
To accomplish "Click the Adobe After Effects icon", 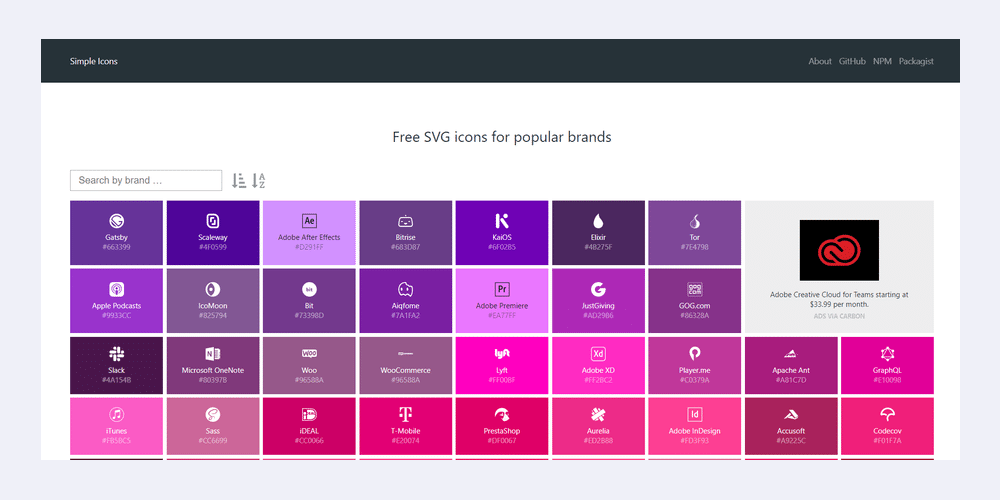I will 309,221.
